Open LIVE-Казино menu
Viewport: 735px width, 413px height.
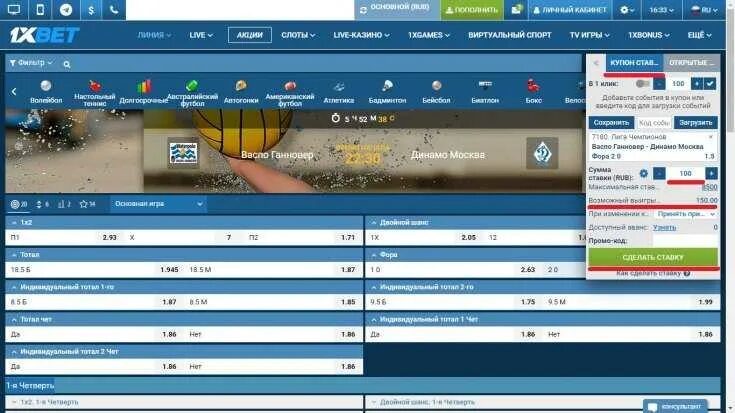click(x=361, y=35)
